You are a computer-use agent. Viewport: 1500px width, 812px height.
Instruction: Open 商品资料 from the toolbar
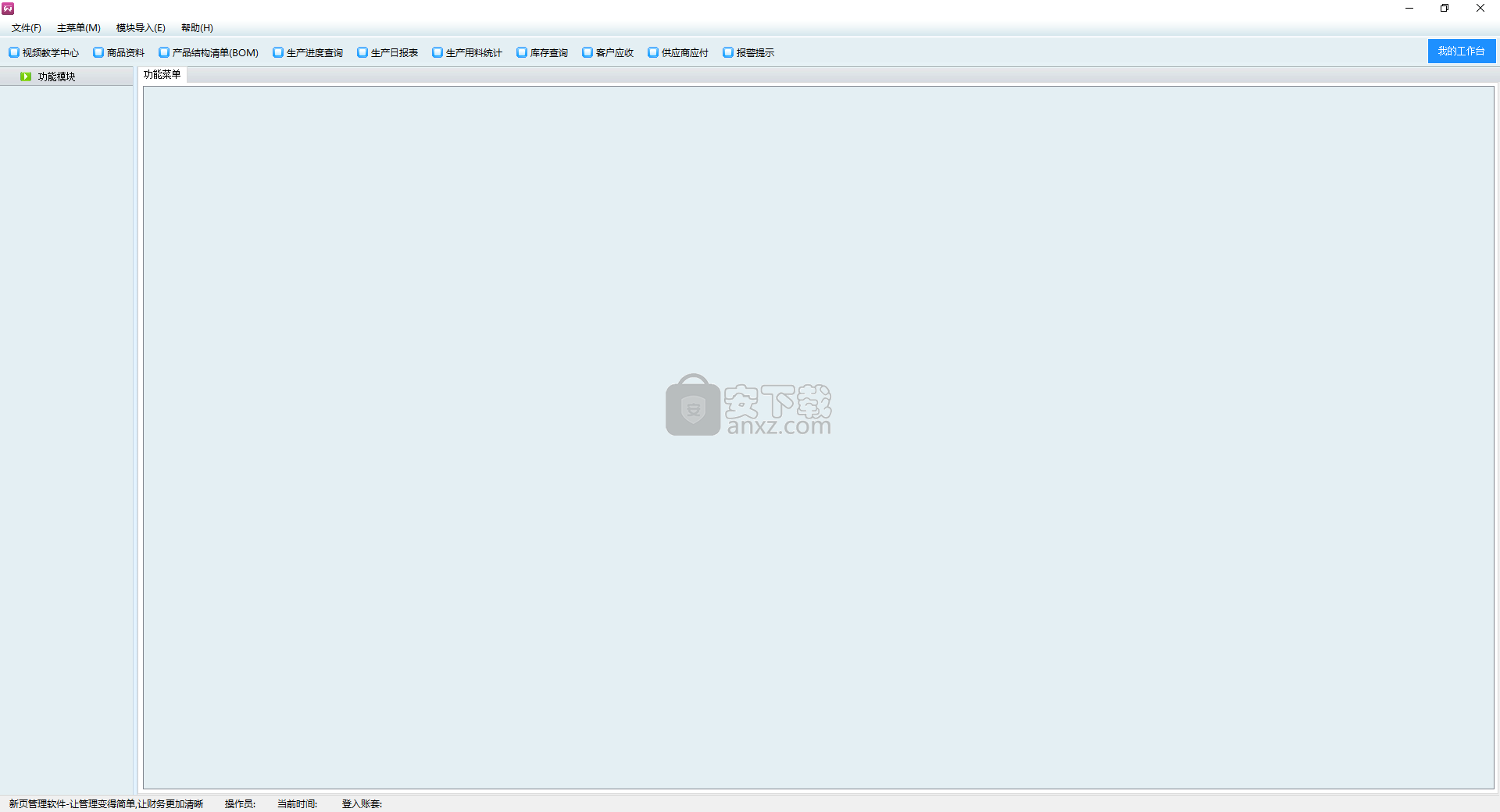click(x=119, y=52)
